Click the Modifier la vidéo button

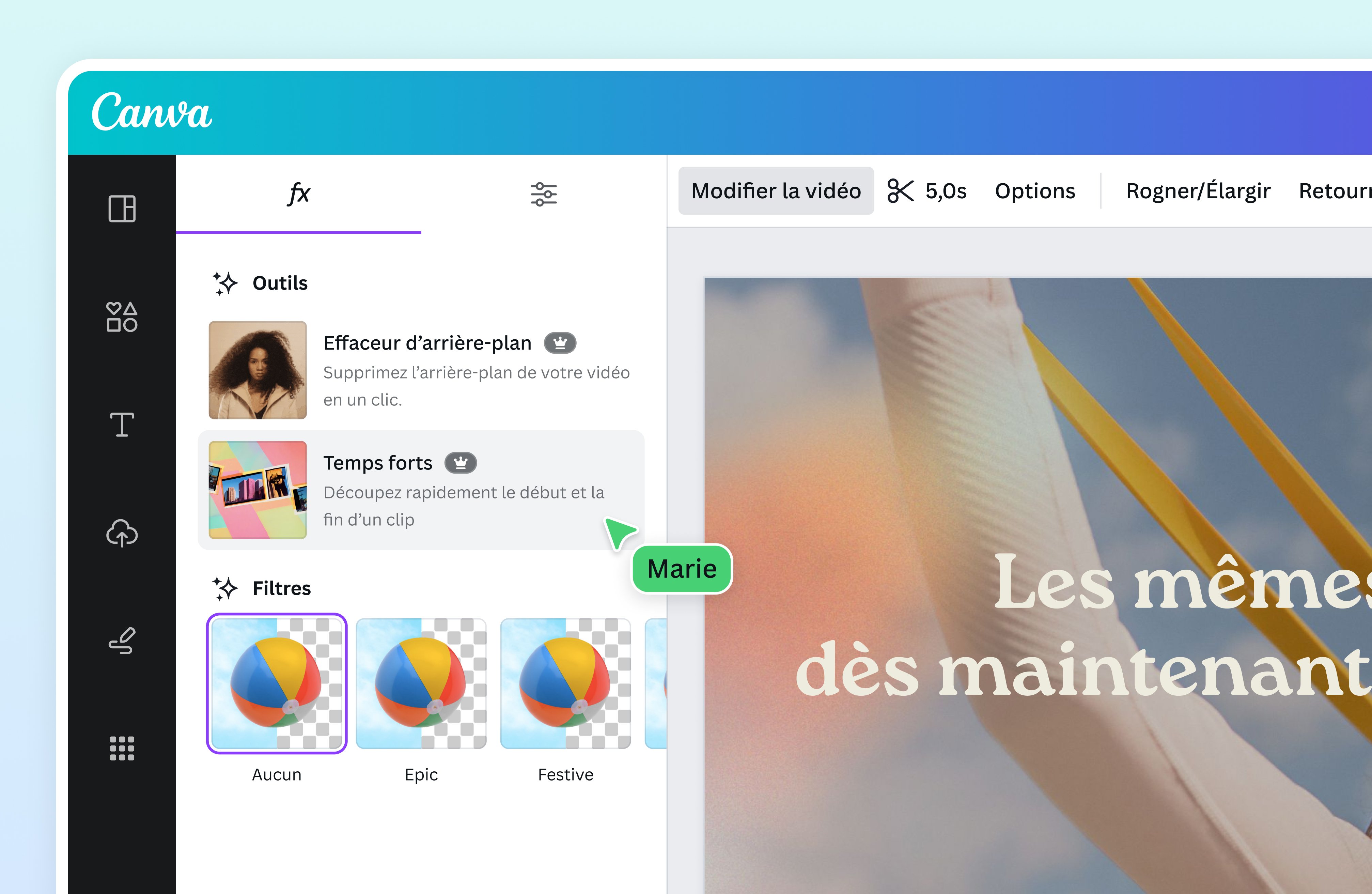coord(776,191)
